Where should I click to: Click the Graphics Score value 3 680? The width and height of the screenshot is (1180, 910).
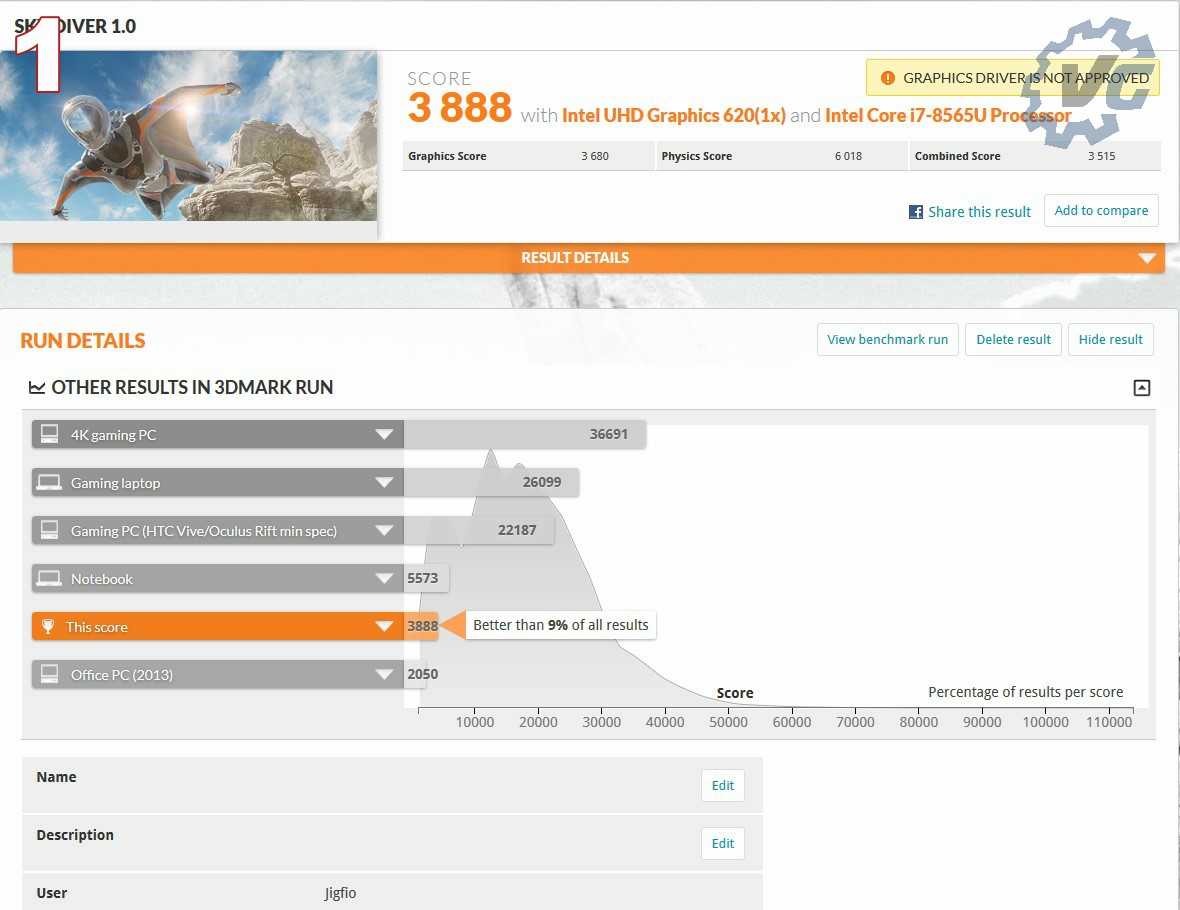point(595,157)
